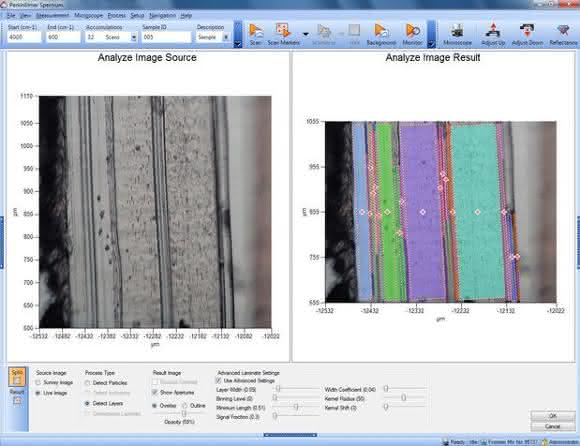The width and height of the screenshot is (580, 446).
Task: Click the Result view icon
Action: [x=17, y=397]
